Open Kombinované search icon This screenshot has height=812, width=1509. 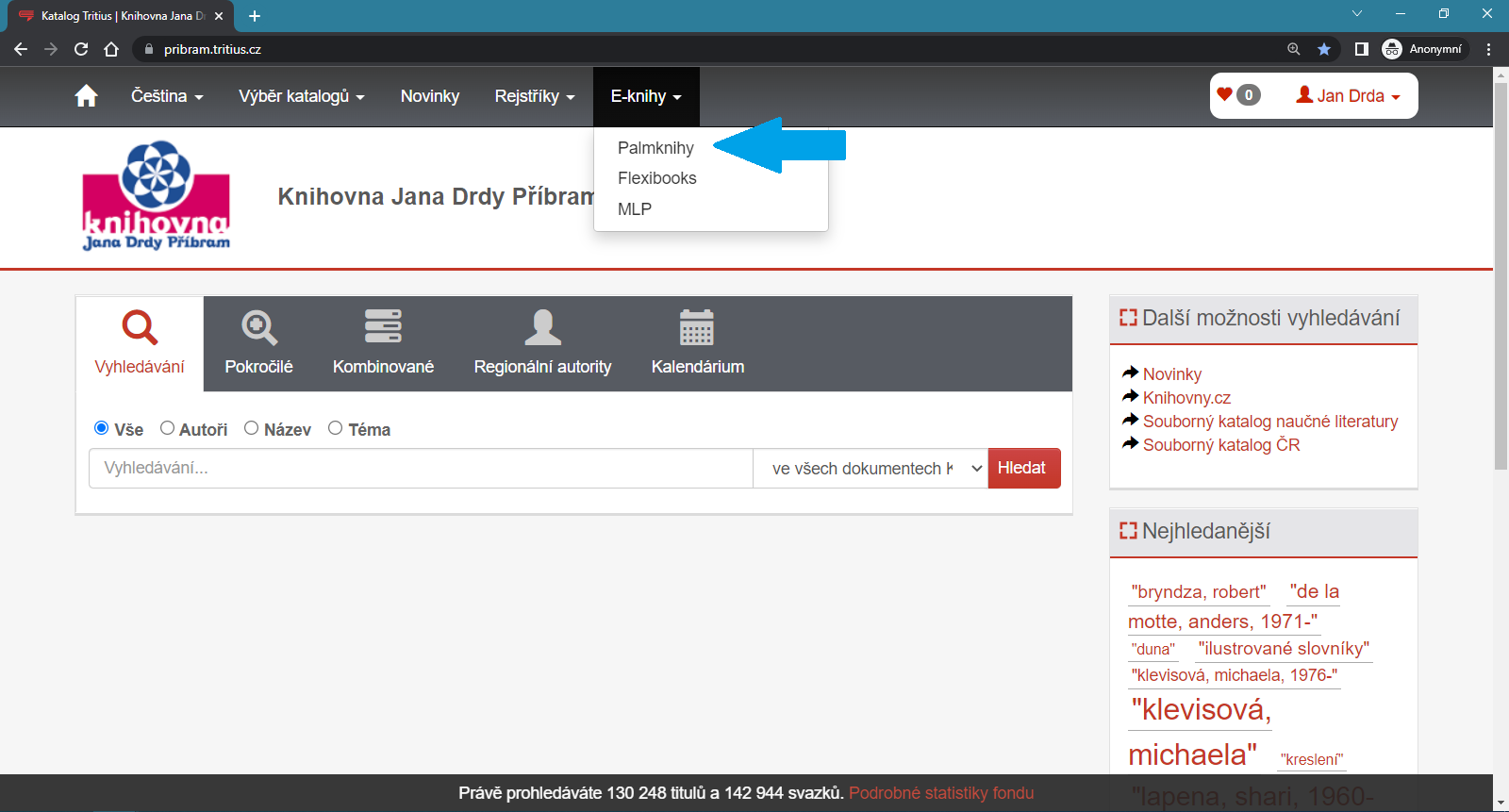[x=383, y=326]
